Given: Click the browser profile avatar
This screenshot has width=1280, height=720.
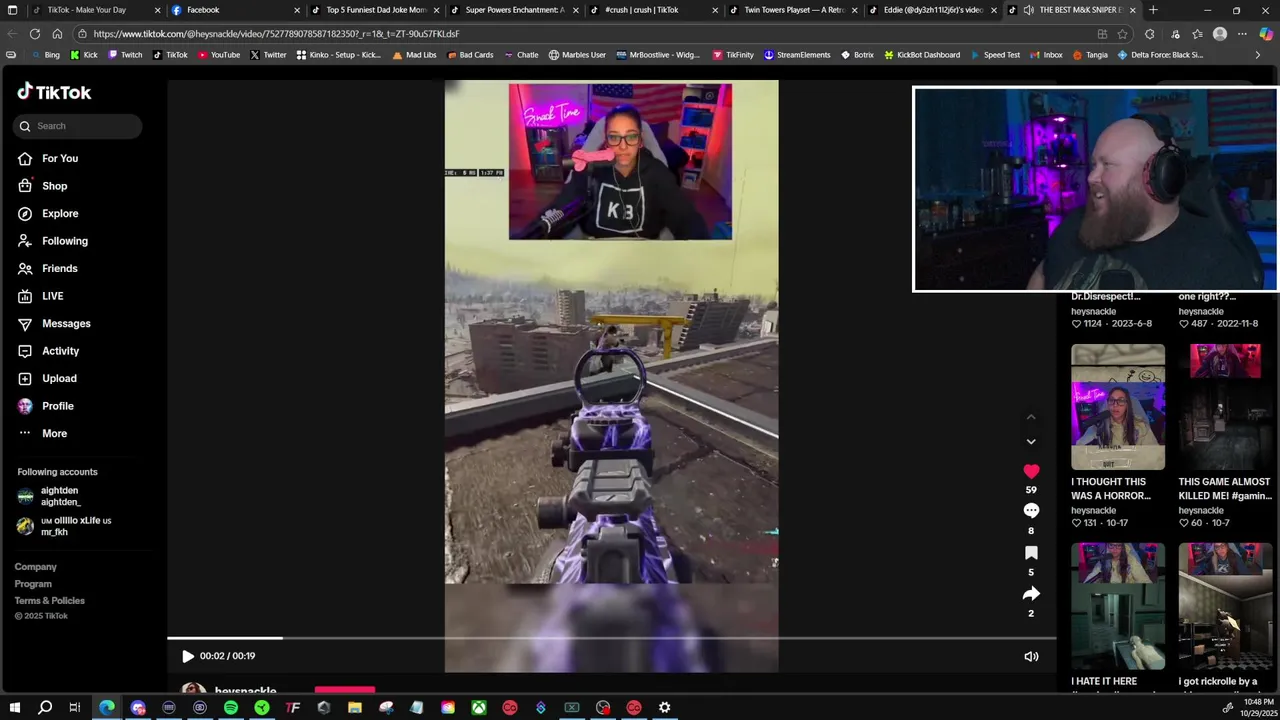Looking at the screenshot, I should point(1220,34).
